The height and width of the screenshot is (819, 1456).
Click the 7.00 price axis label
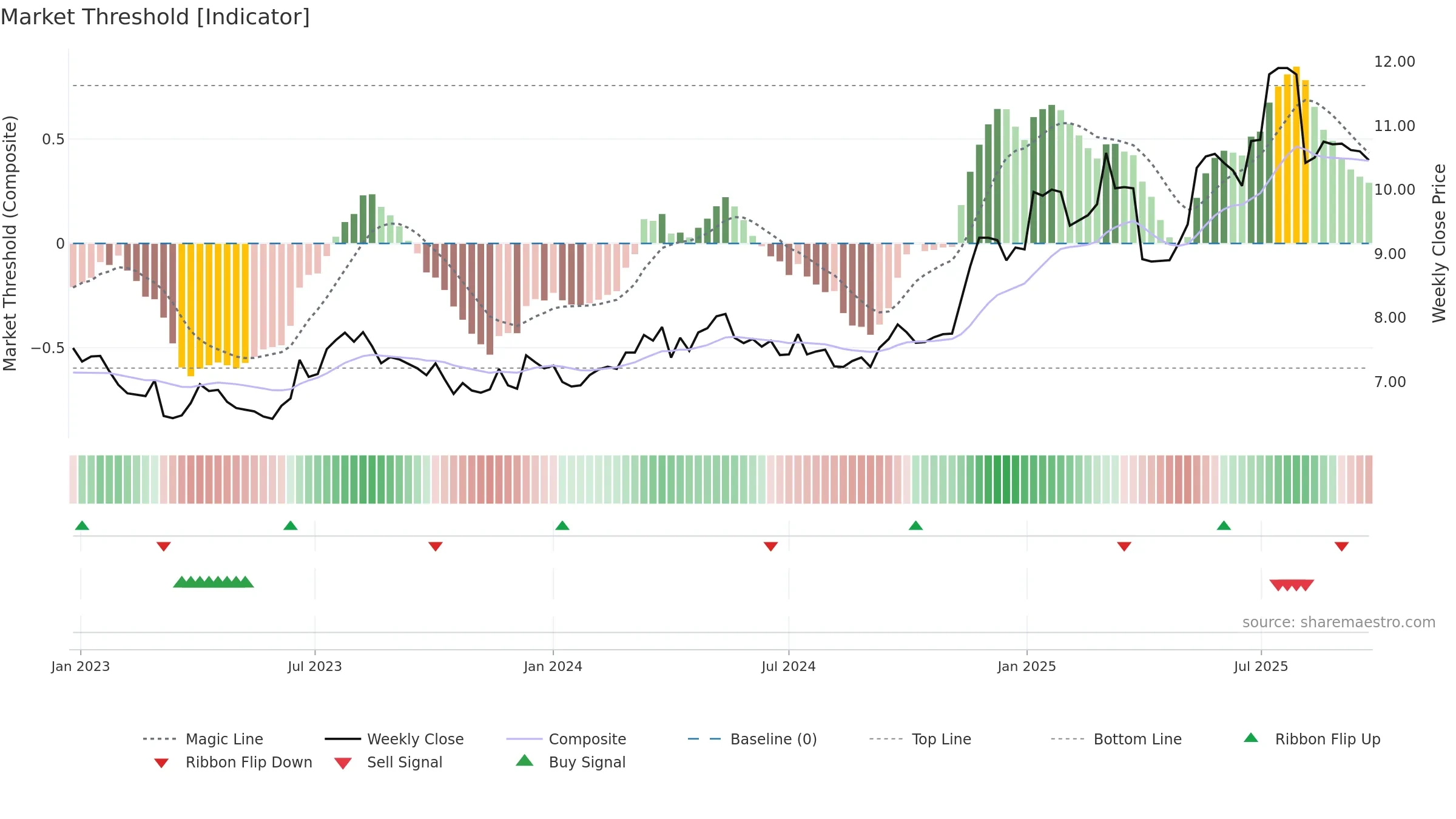(1390, 382)
